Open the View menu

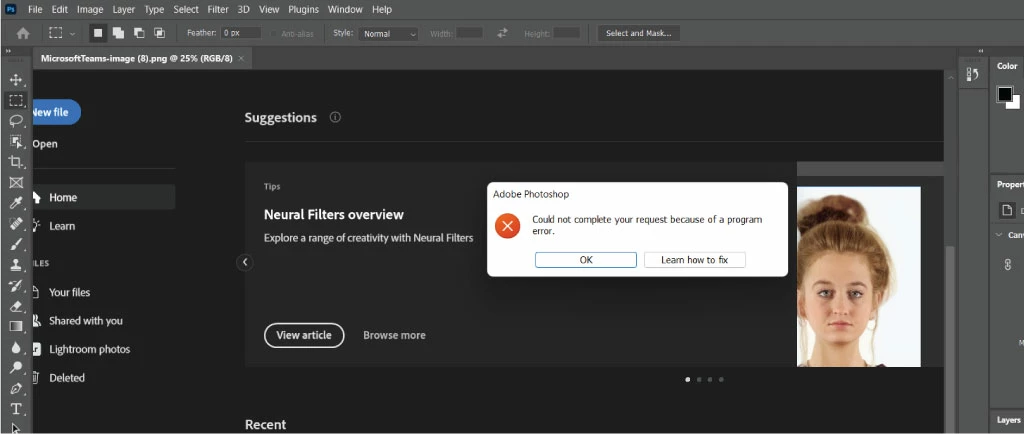coord(269,9)
